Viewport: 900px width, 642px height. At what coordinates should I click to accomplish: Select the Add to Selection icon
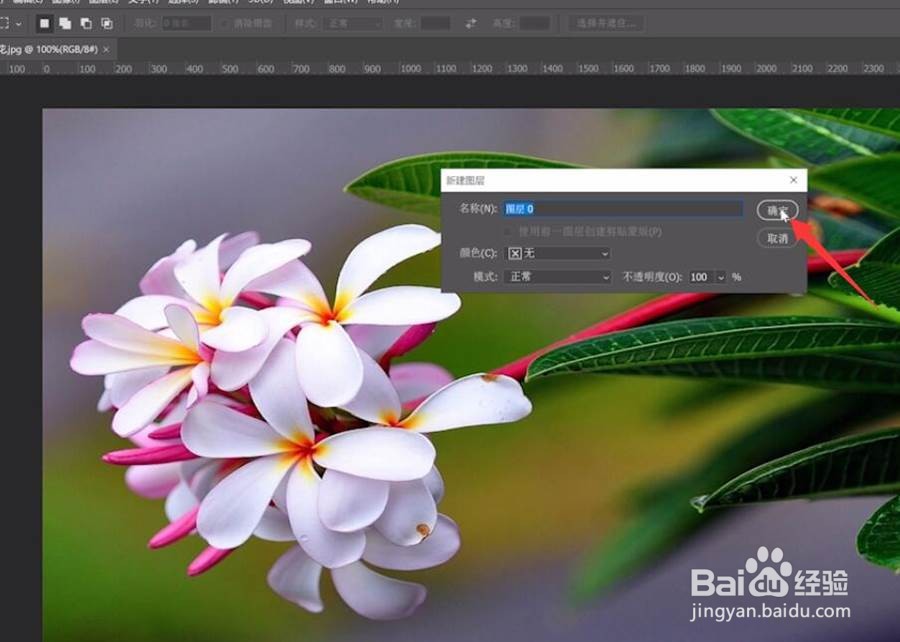[65, 24]
